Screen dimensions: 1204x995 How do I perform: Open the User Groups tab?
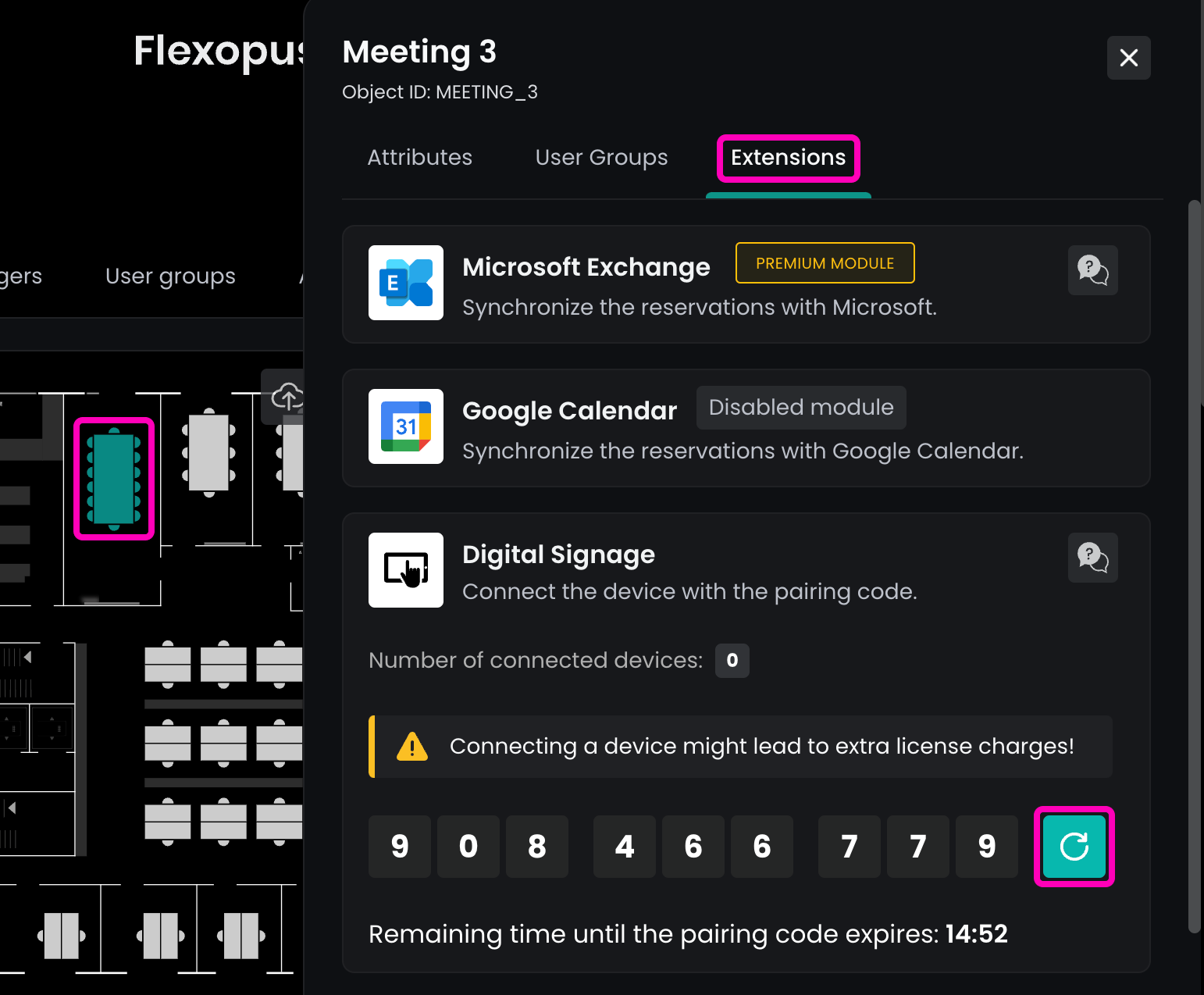click(601, 158)
